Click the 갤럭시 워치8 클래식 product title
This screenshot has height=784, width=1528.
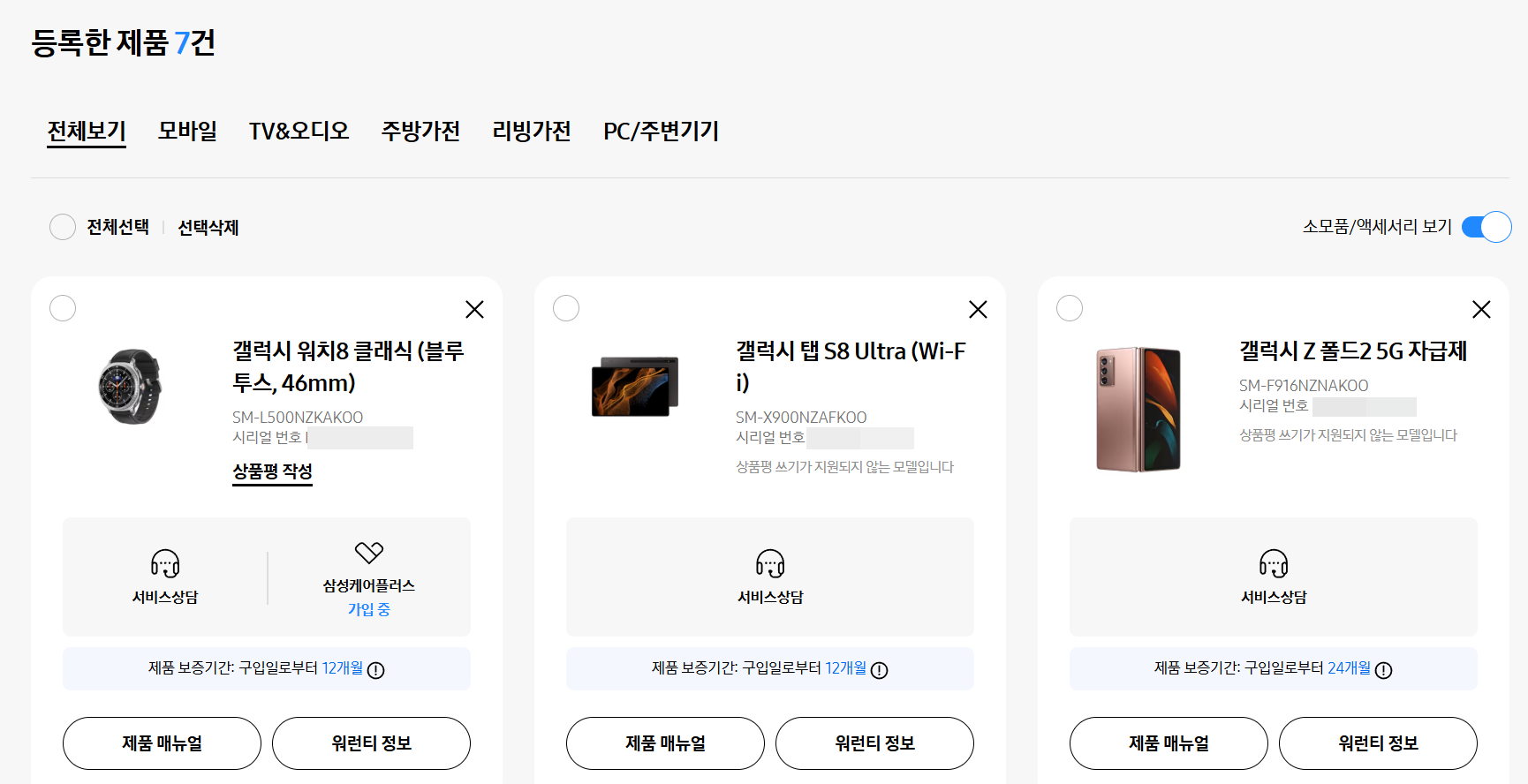[x=348, y=366]
